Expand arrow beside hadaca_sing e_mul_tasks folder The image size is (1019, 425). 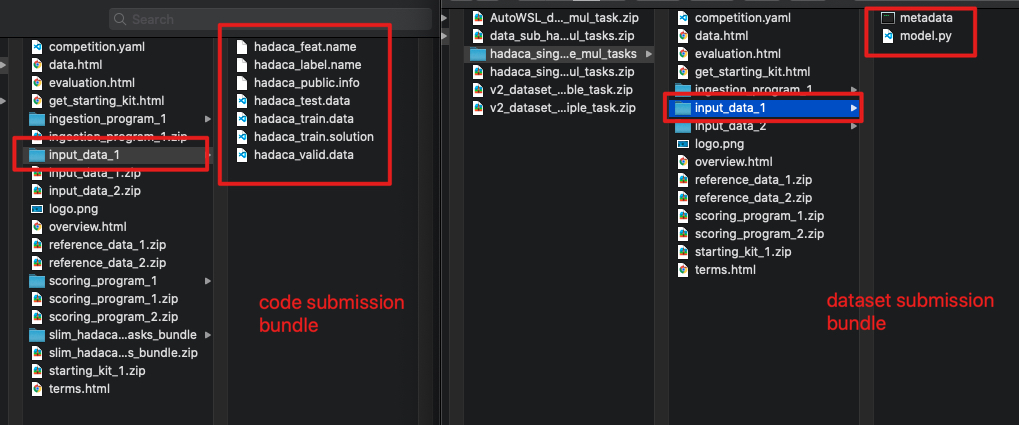[651, 54]
